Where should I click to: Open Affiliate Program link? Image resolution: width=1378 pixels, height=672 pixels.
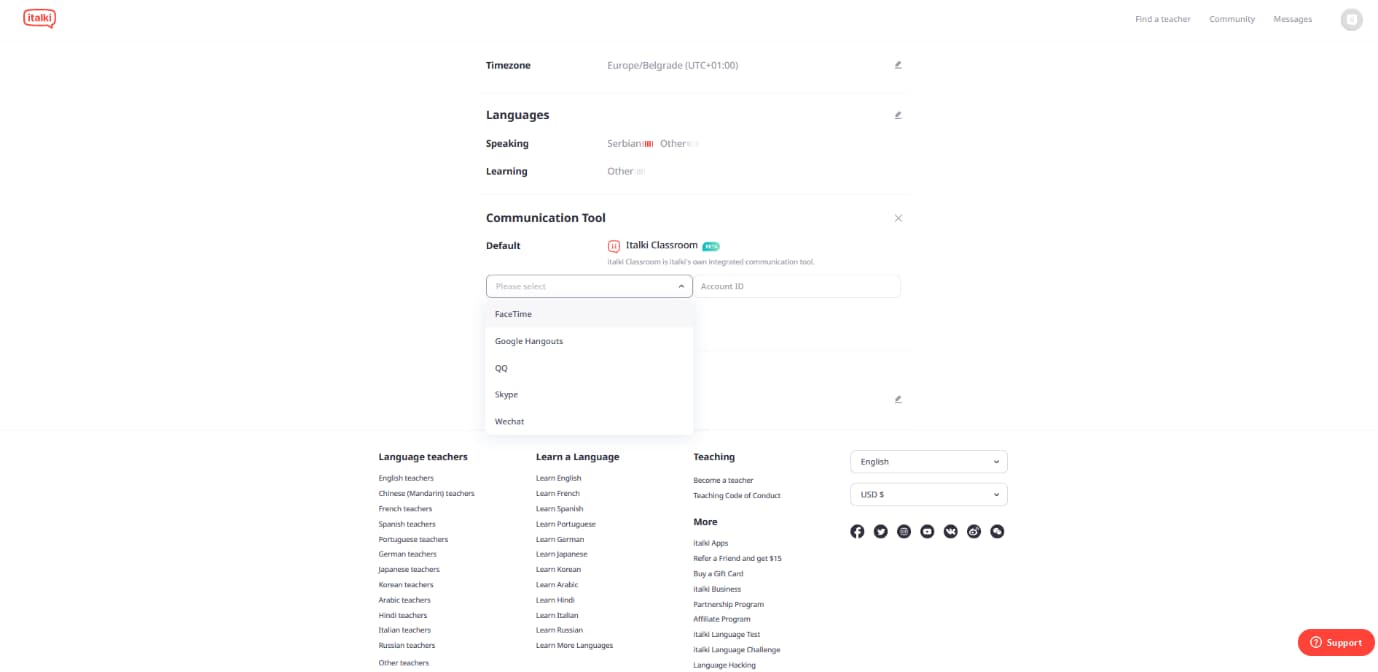722,619
